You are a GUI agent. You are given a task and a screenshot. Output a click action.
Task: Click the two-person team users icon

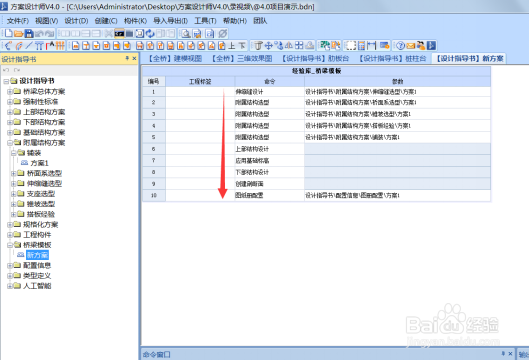click(421, 45)
